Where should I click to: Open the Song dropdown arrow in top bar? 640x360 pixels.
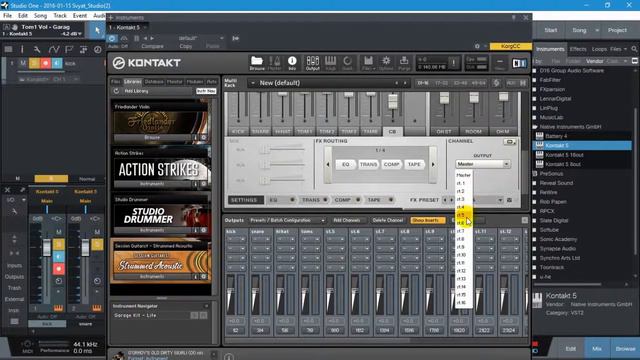coord(597,30)
